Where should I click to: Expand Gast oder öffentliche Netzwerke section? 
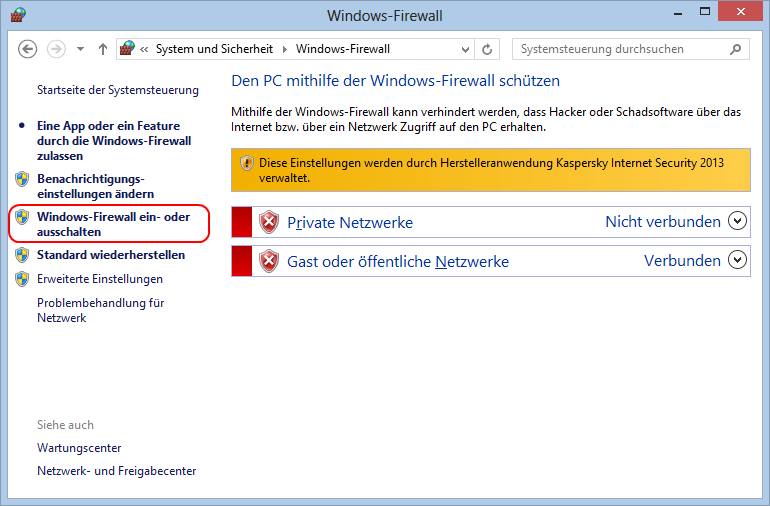point(737,260)
